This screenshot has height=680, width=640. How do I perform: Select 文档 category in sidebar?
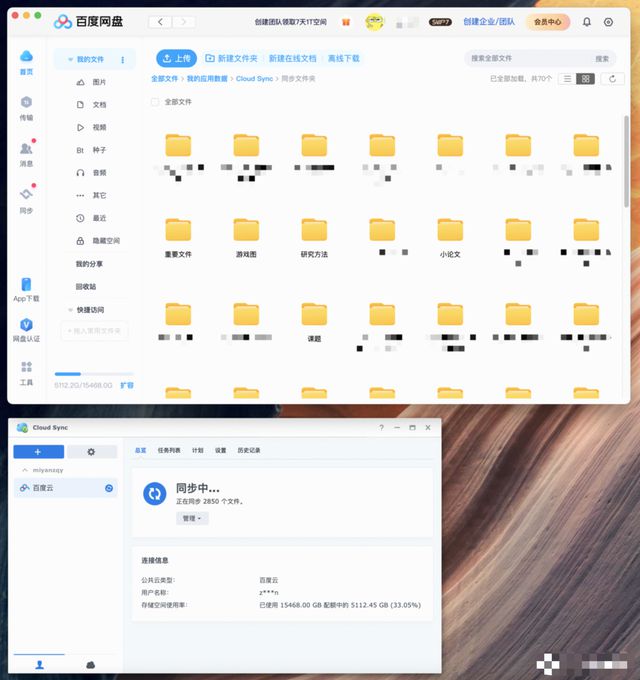pyautogui.click(x=91, y=105)
